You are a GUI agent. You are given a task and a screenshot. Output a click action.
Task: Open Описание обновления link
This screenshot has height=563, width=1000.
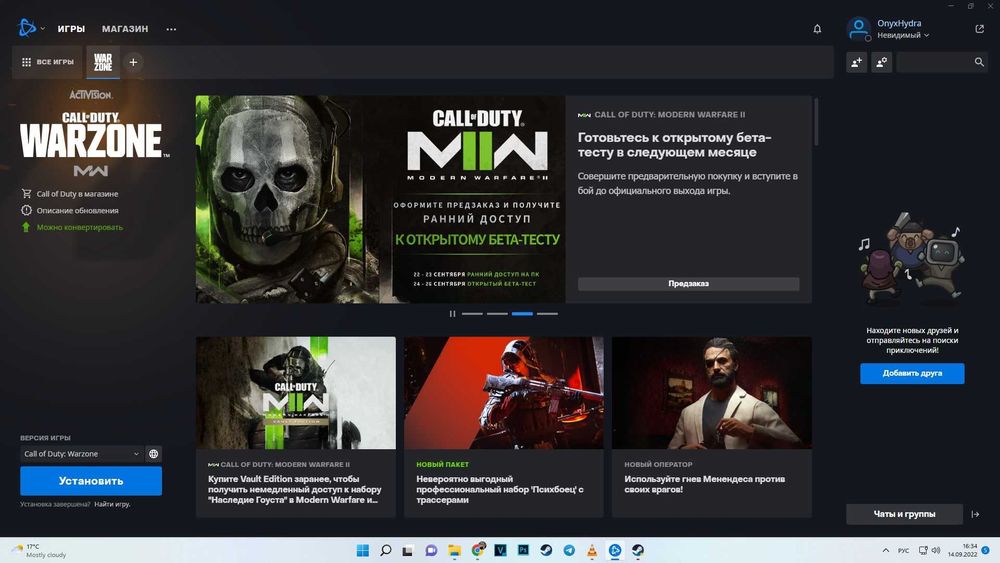(x=77, y=210)
